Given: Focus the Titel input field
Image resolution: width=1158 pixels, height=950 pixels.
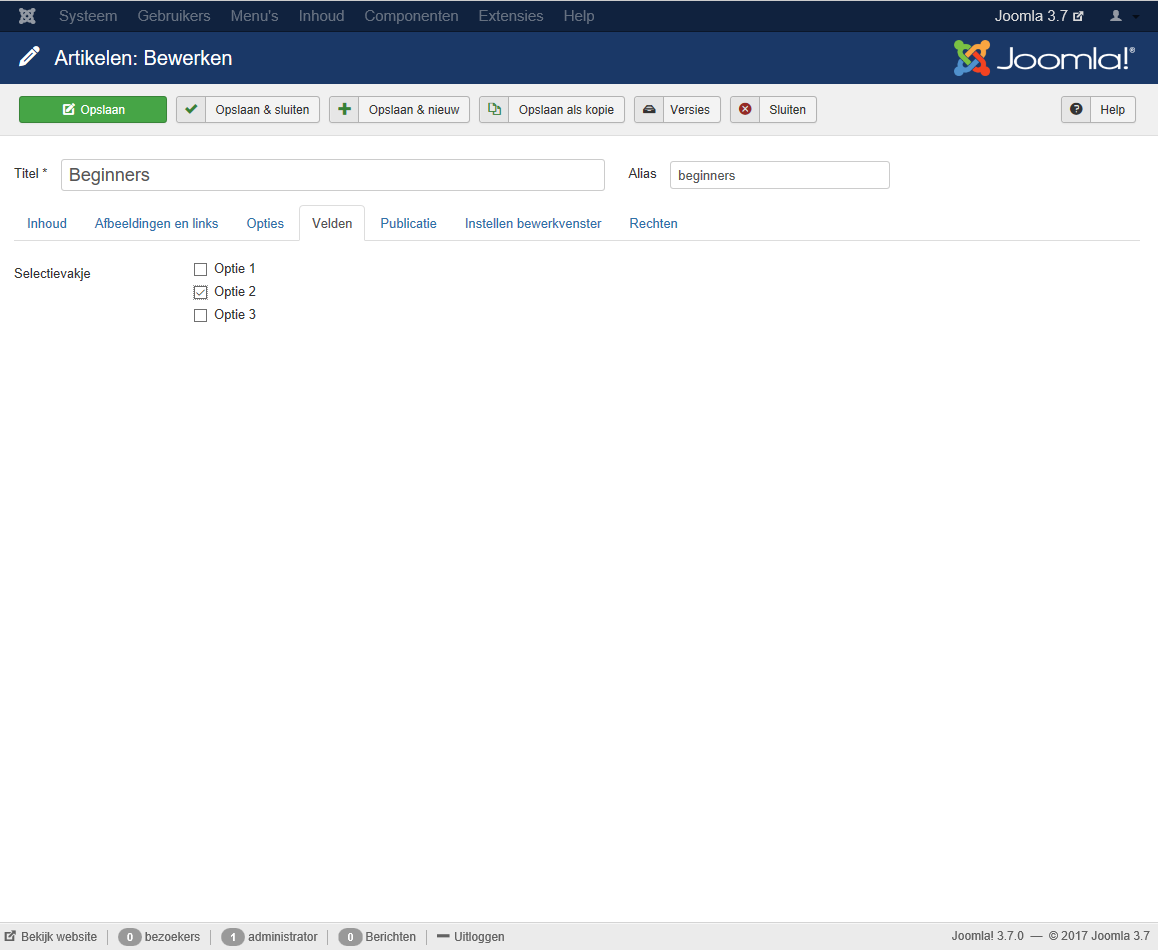Looking at the screenshot, I should coord(333,175).
